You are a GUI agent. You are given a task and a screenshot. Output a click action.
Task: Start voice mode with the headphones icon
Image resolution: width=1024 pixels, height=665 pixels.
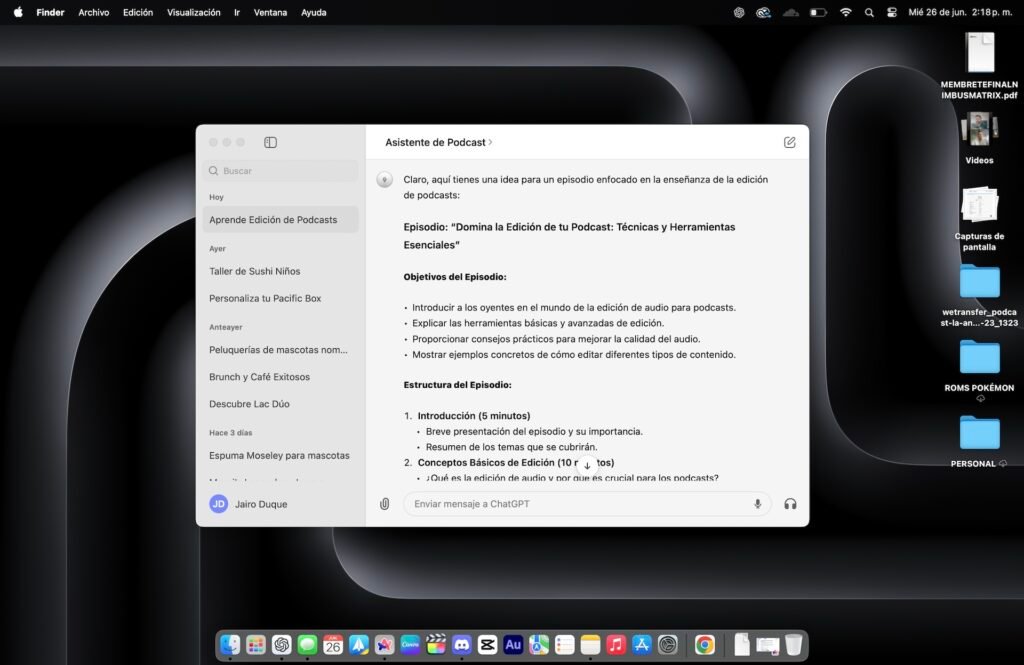790,504
